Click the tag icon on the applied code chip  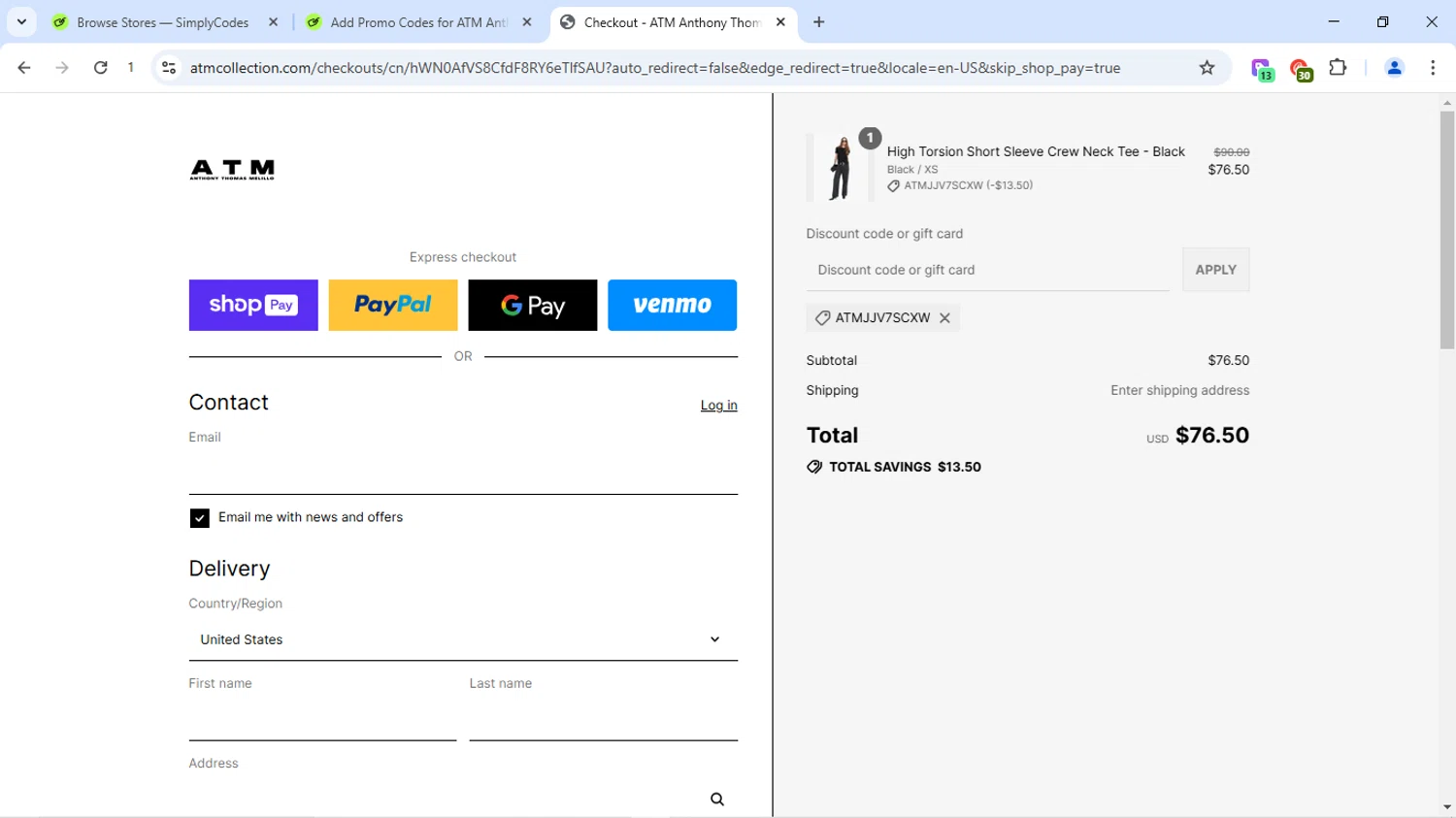(x=822, y=318)
